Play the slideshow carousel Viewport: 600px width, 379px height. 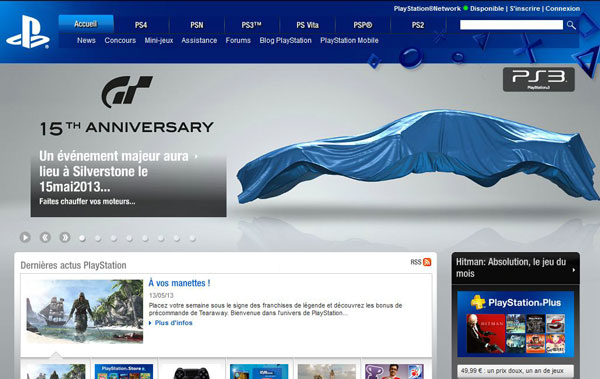coord(25,237)
